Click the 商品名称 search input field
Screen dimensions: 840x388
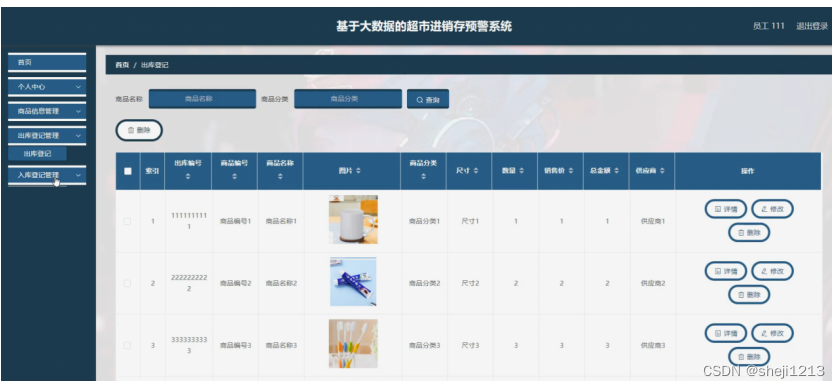click(x=202, y=99)
